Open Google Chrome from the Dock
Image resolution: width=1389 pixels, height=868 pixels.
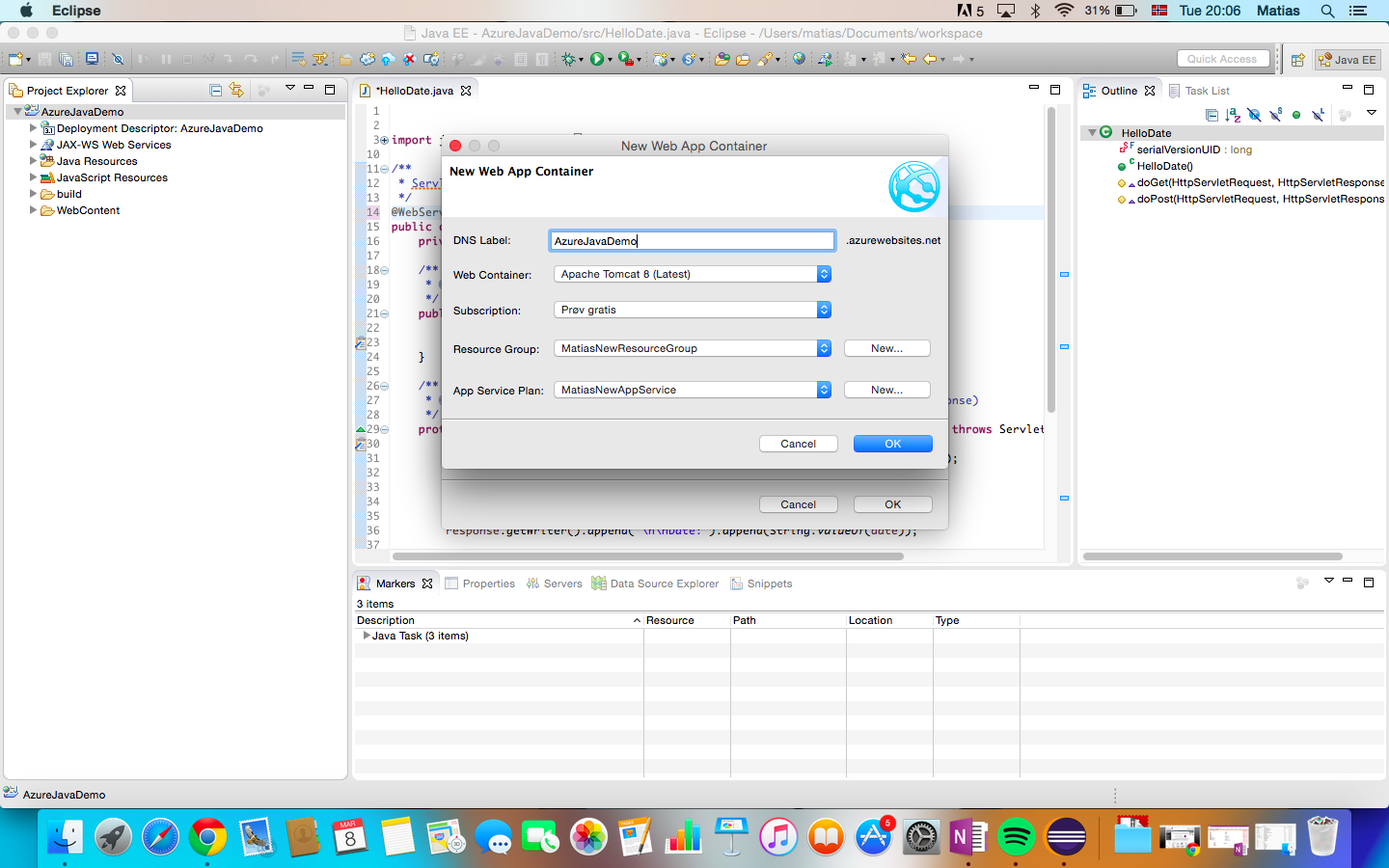[207, 836]
